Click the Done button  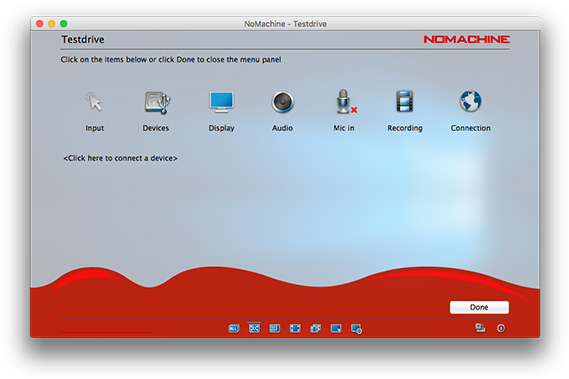[479, 307]
